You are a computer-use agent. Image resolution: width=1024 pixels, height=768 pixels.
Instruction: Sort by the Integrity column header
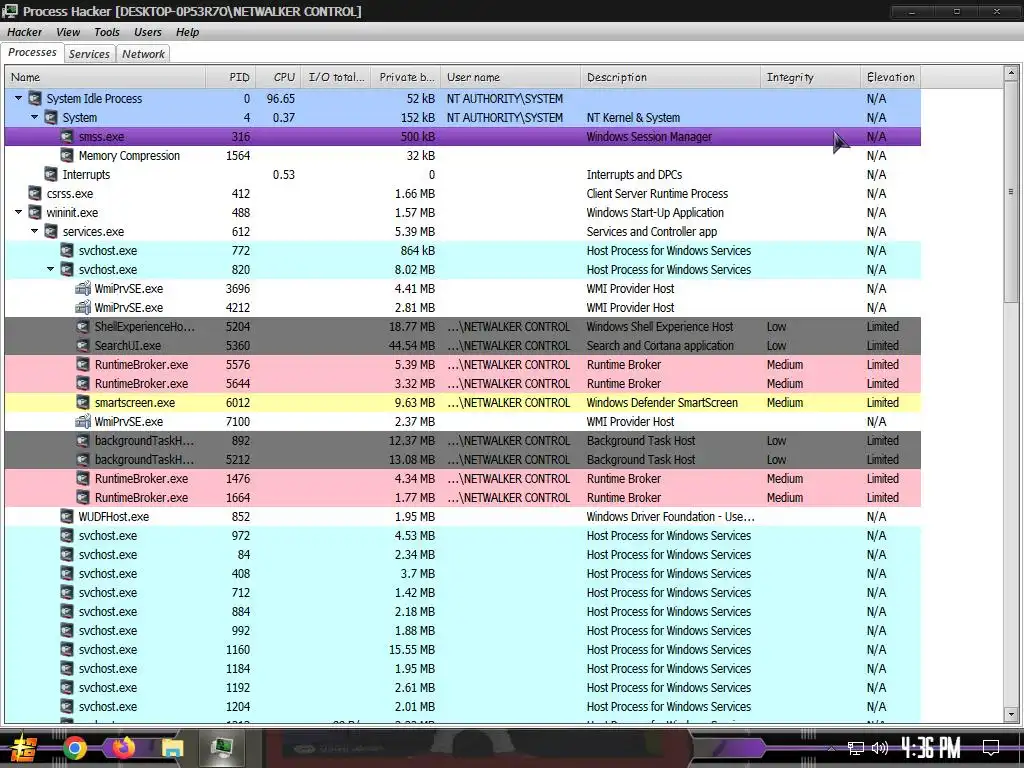(810, 77)
